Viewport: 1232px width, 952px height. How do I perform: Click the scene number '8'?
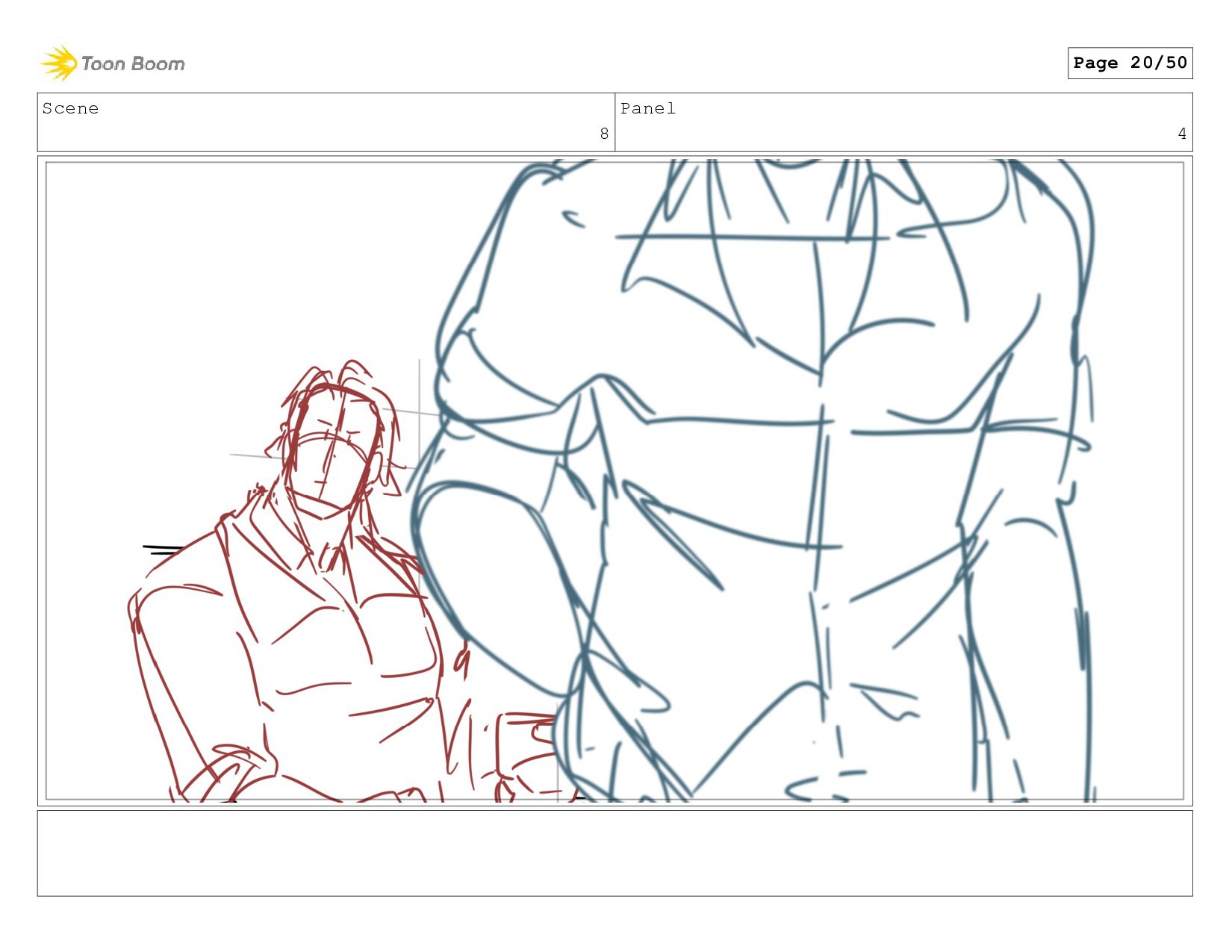pos(604,134)
